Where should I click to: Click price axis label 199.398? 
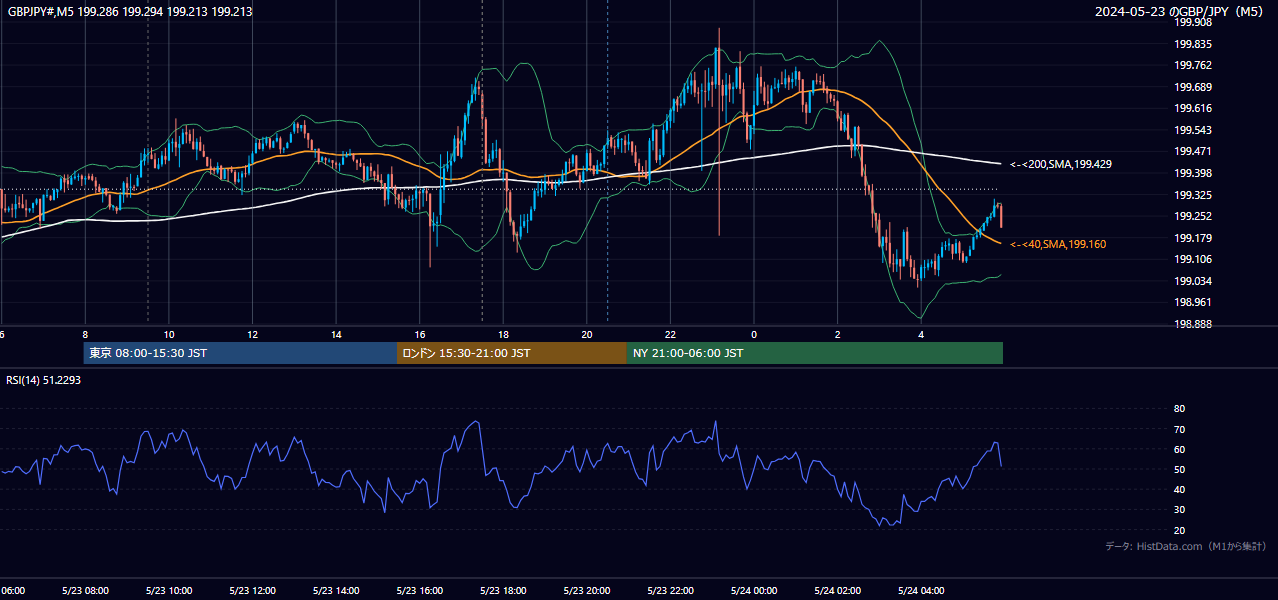pyautogui.click(x=1193, y=173)
